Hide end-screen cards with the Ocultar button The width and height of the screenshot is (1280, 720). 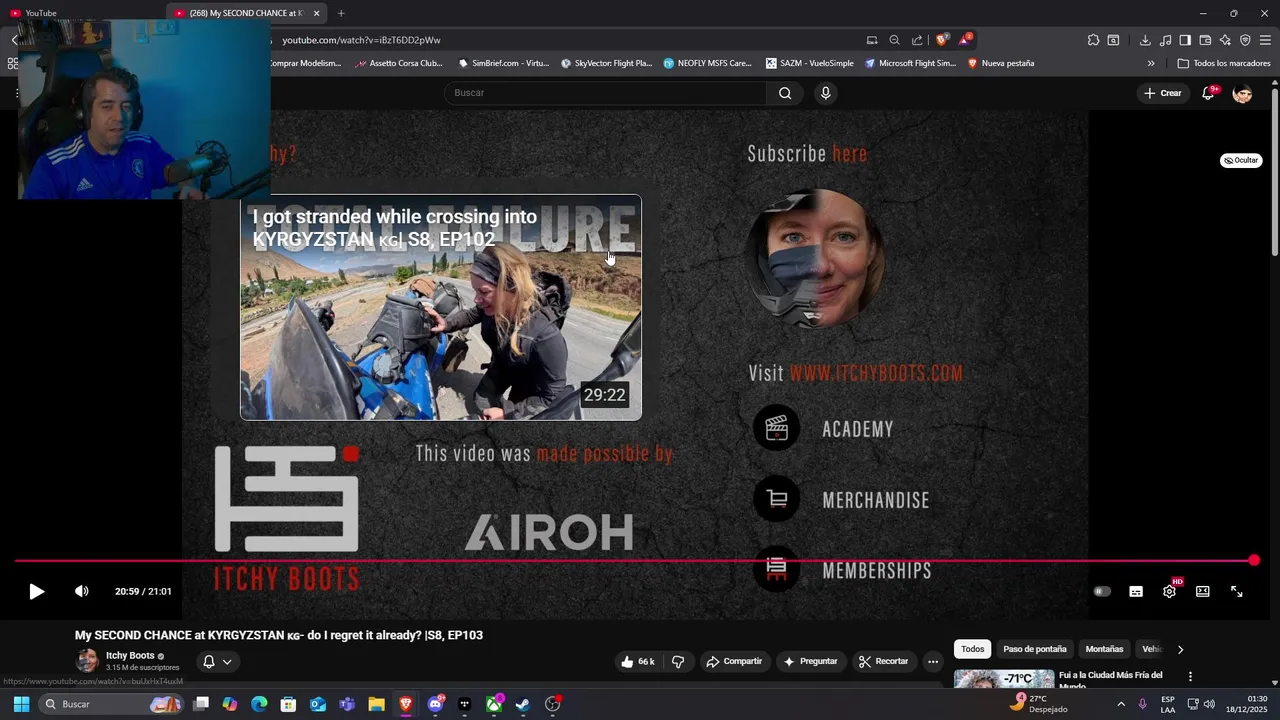[1241, 160]
